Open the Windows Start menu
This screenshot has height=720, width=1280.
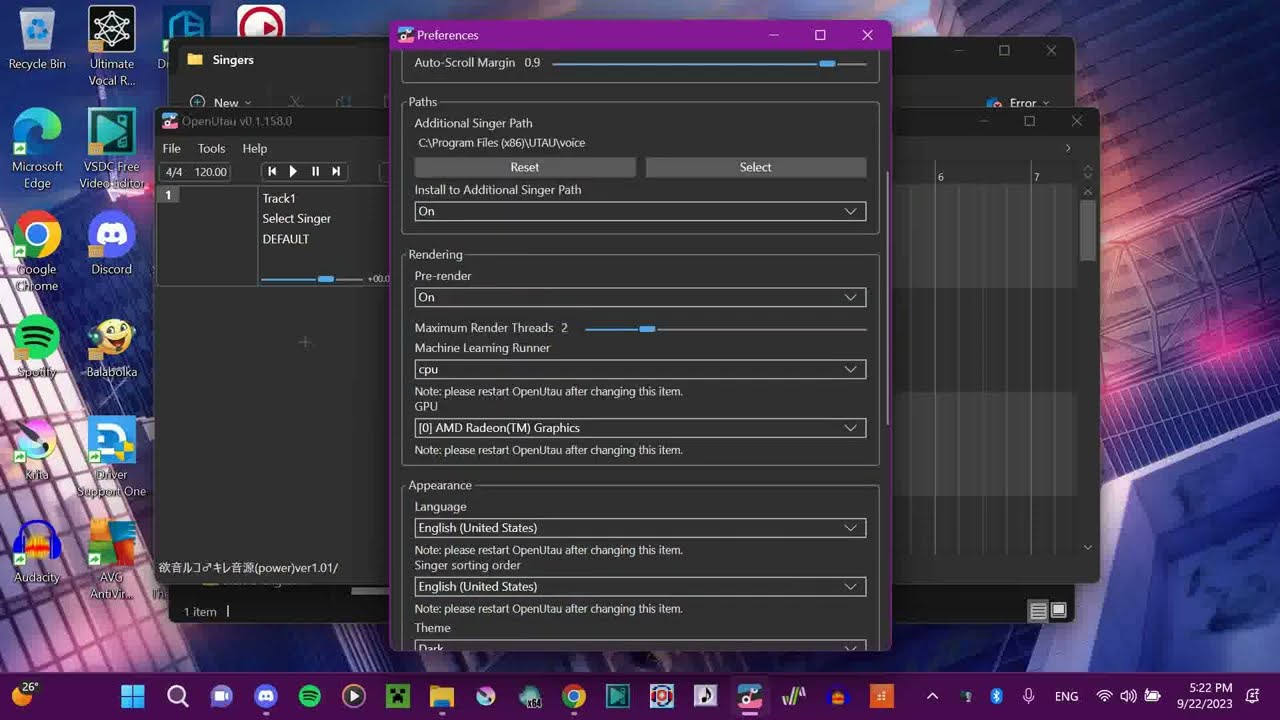click(x=132, y=695)
